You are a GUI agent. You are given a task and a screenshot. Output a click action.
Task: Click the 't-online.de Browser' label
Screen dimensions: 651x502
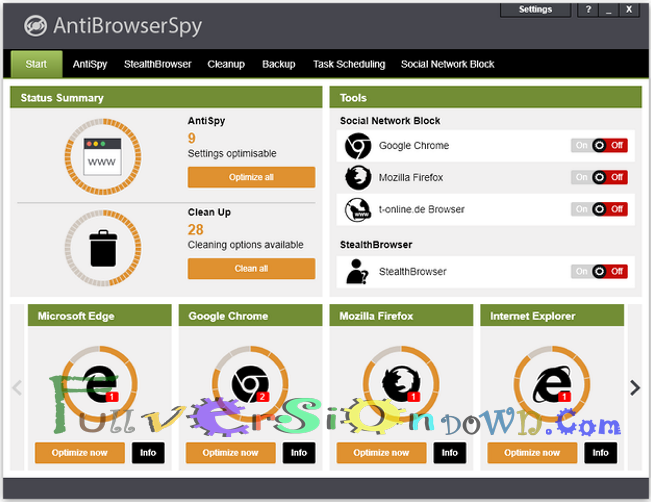(421, 209)
